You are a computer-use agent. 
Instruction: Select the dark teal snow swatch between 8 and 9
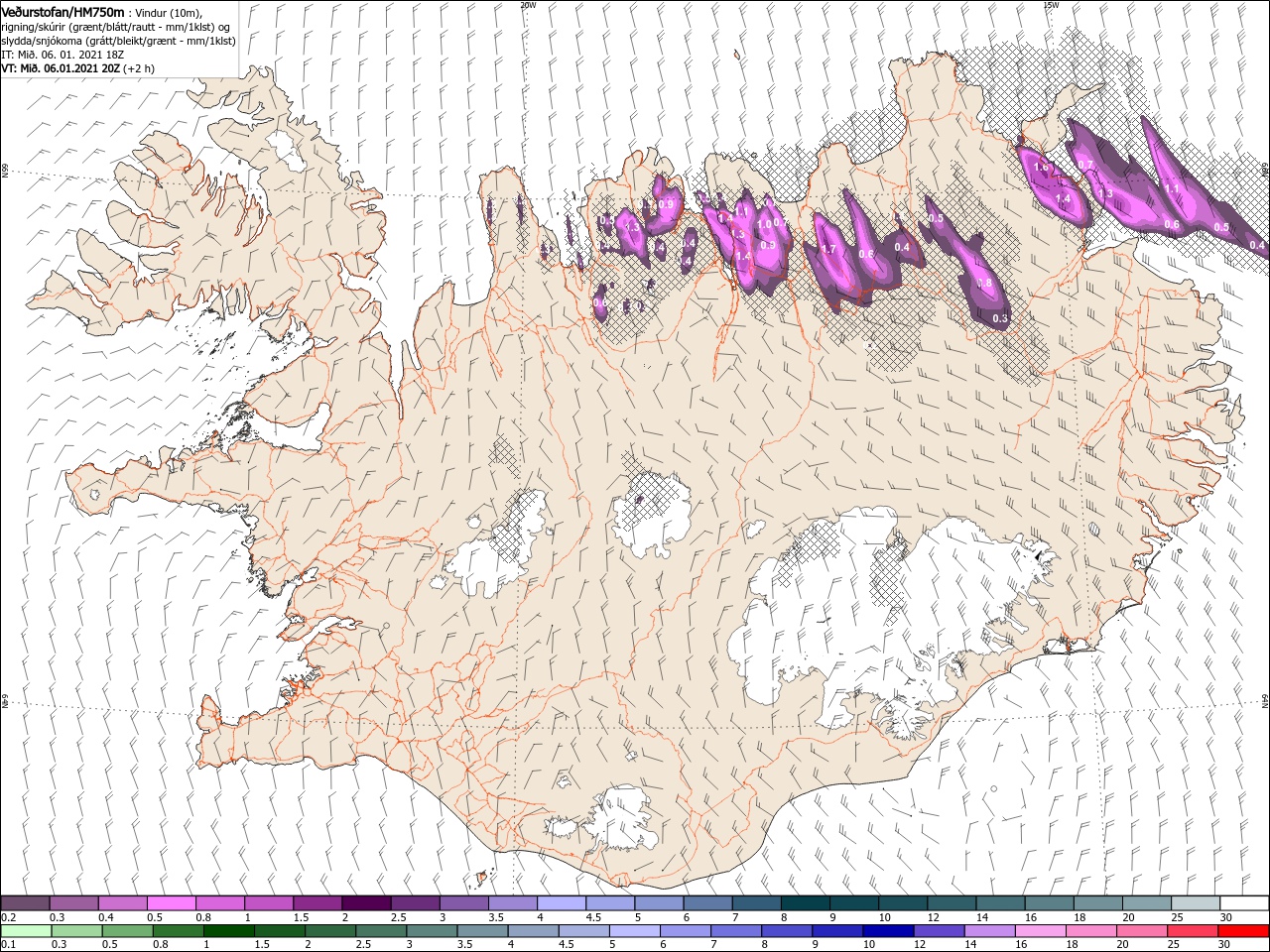806,903
